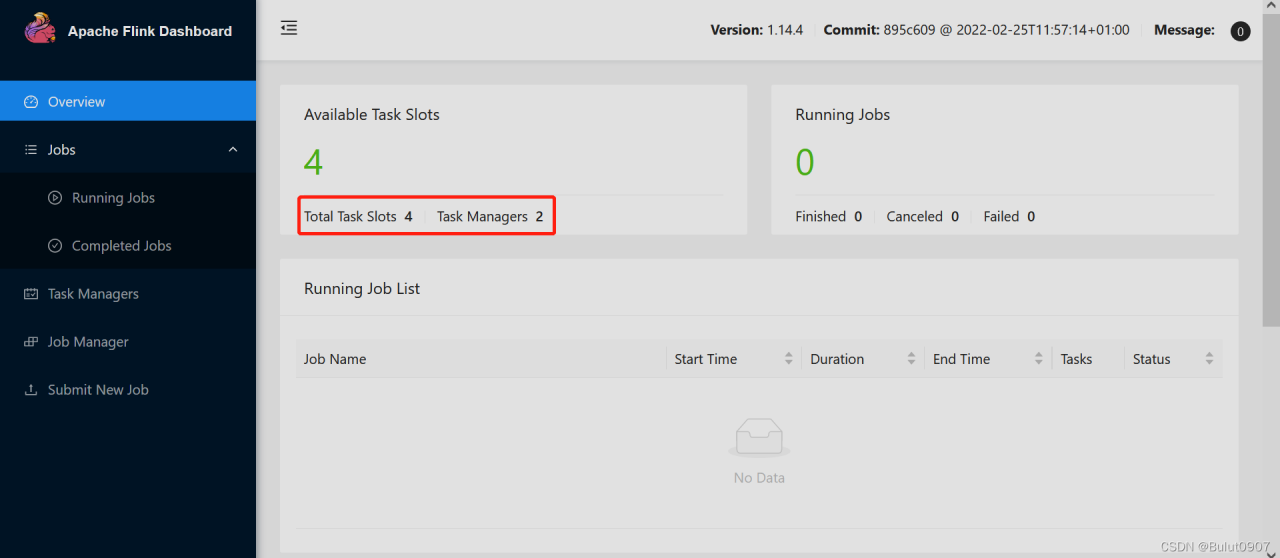Click the Start Time column header text
The height and width of the screenshot is (558, 1280).
tap(705, 359)
